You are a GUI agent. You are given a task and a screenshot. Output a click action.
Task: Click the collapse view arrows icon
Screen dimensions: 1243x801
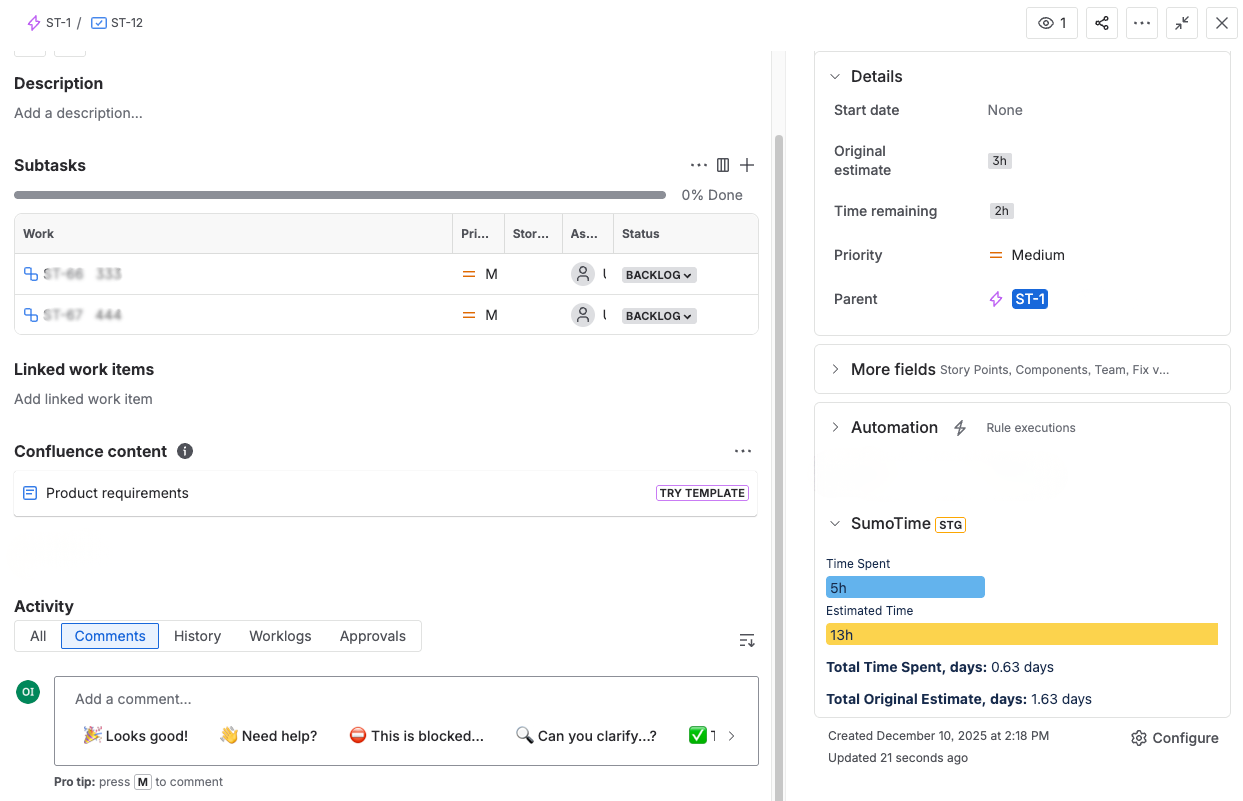(1182, 23)
